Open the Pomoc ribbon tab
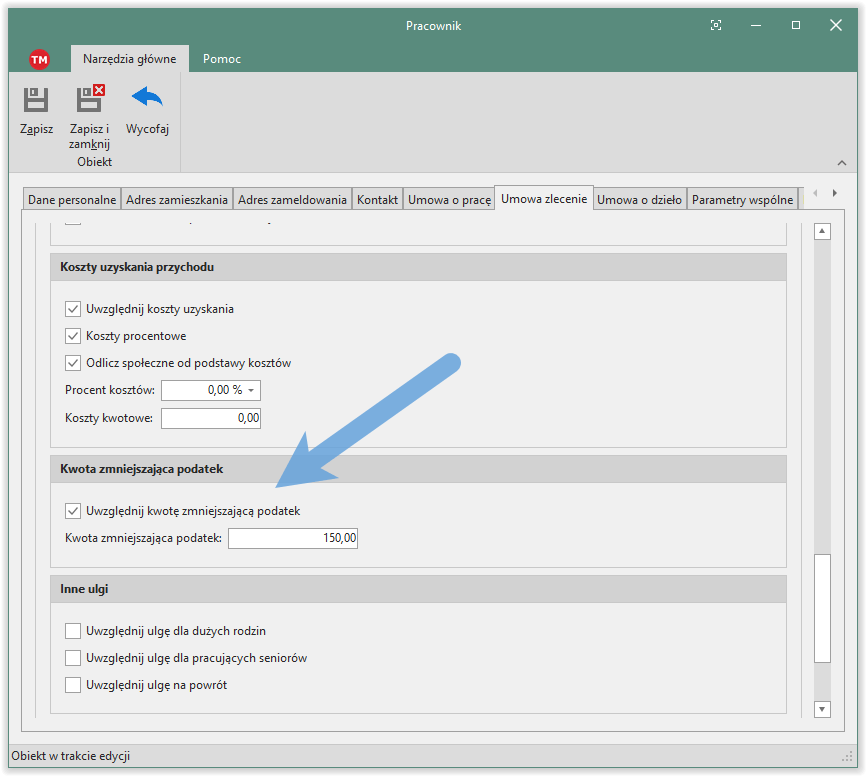This screenshot has width=866, height=776. click(x=221, y=59)
